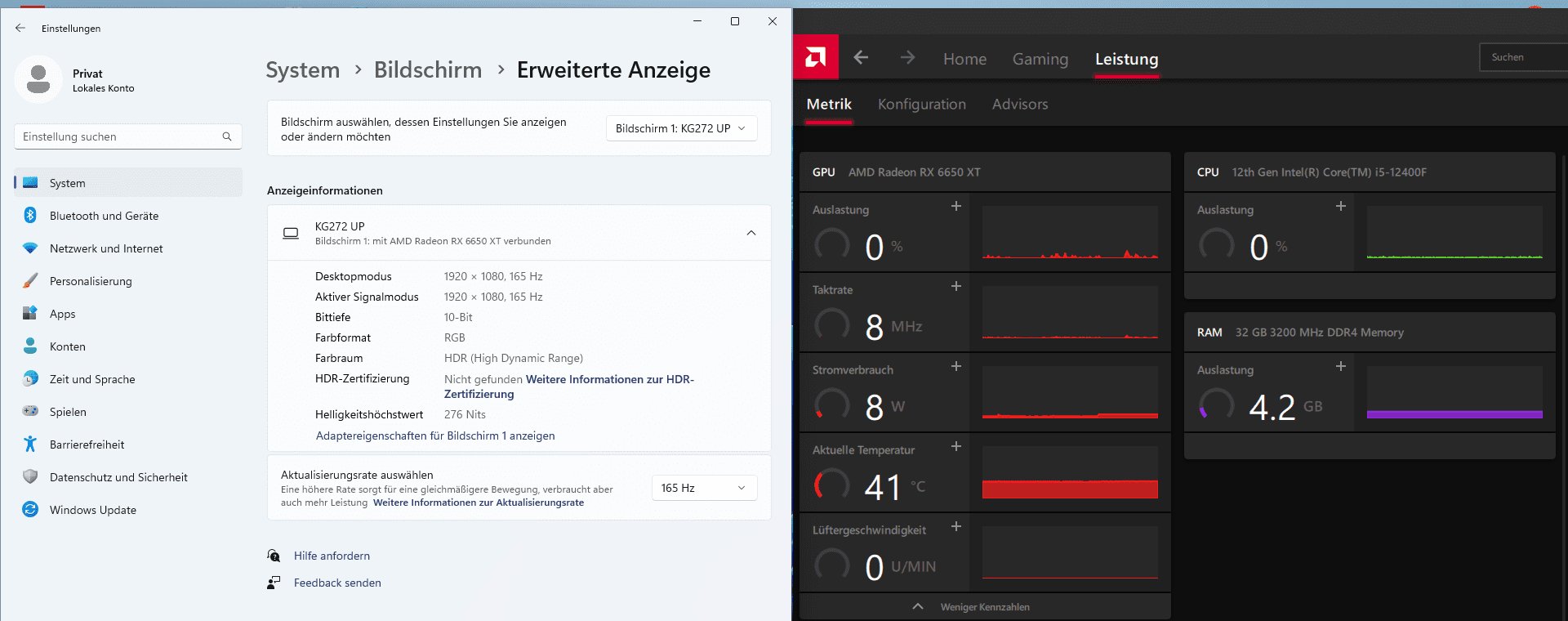
Task: Click the AMD logo icon
Action: (x=816, y=56)
